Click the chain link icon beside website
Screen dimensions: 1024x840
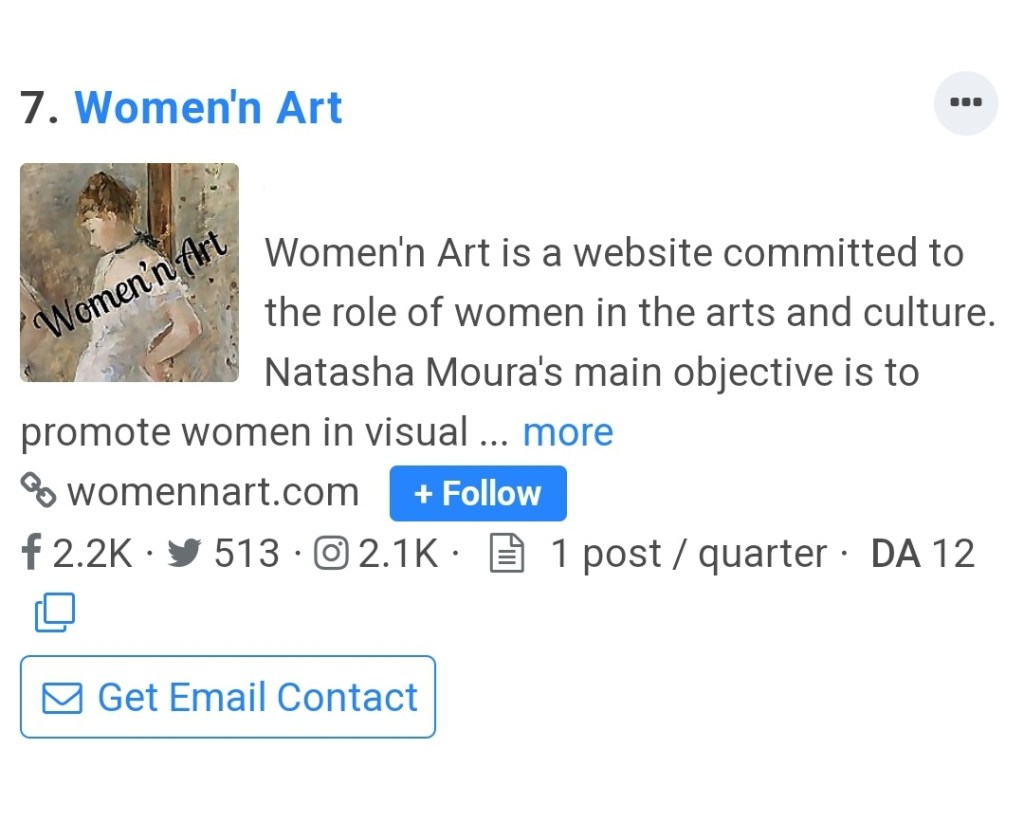click(38, 491)
